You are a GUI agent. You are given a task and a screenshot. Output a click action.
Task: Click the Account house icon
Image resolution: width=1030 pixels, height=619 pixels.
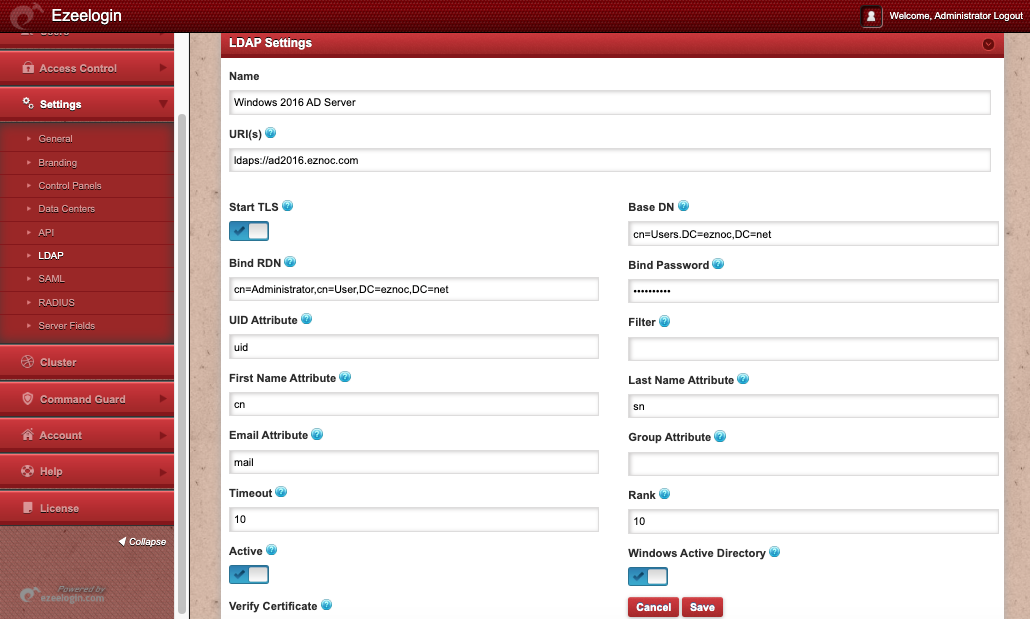(x=28, y=434)
